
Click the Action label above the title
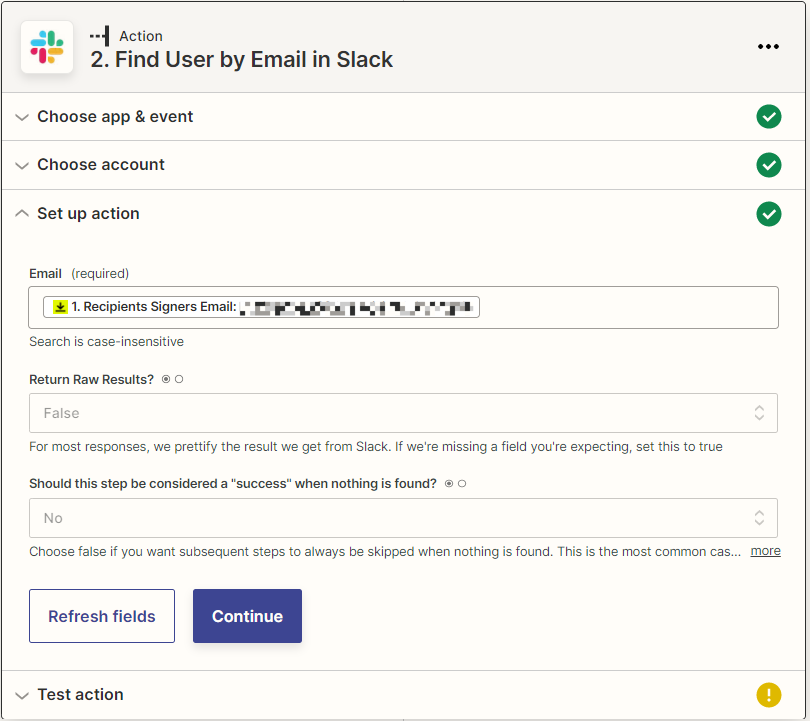coord(141,36)
